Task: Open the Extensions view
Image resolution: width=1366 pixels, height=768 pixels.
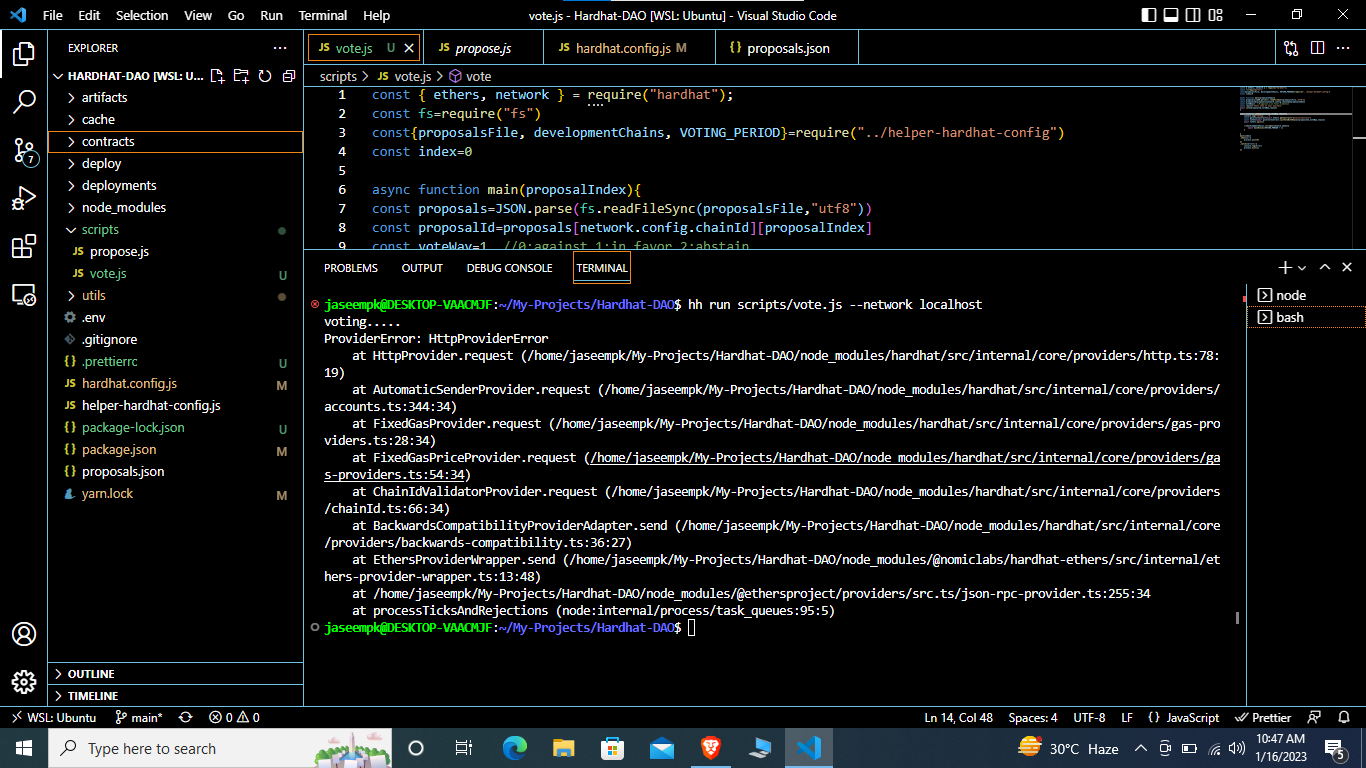Action: point(24,245)
